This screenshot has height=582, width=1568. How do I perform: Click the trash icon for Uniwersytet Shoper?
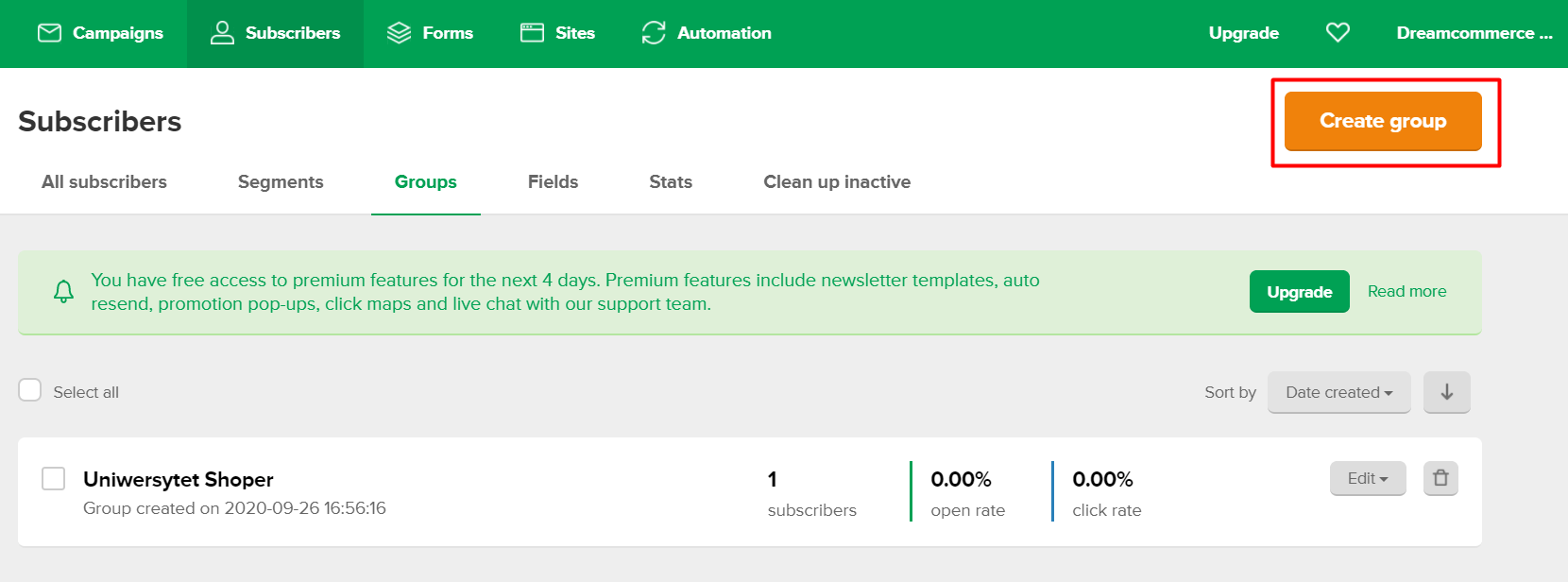[x=1440, y=478]
